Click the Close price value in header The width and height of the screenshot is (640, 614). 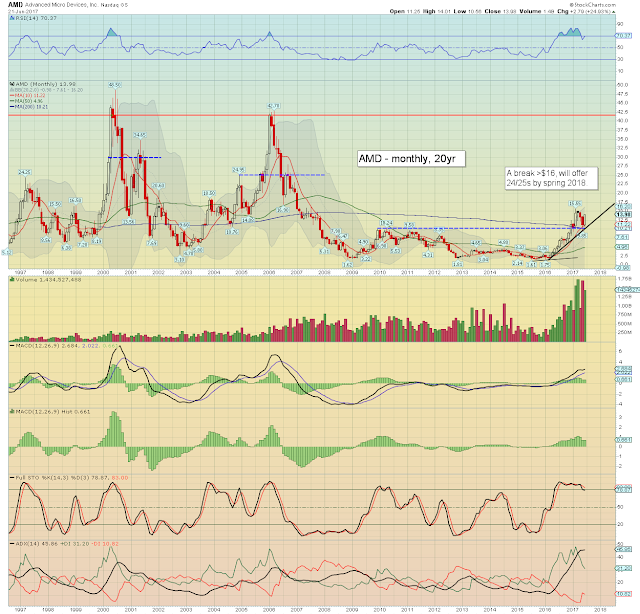tap(510, 11)
